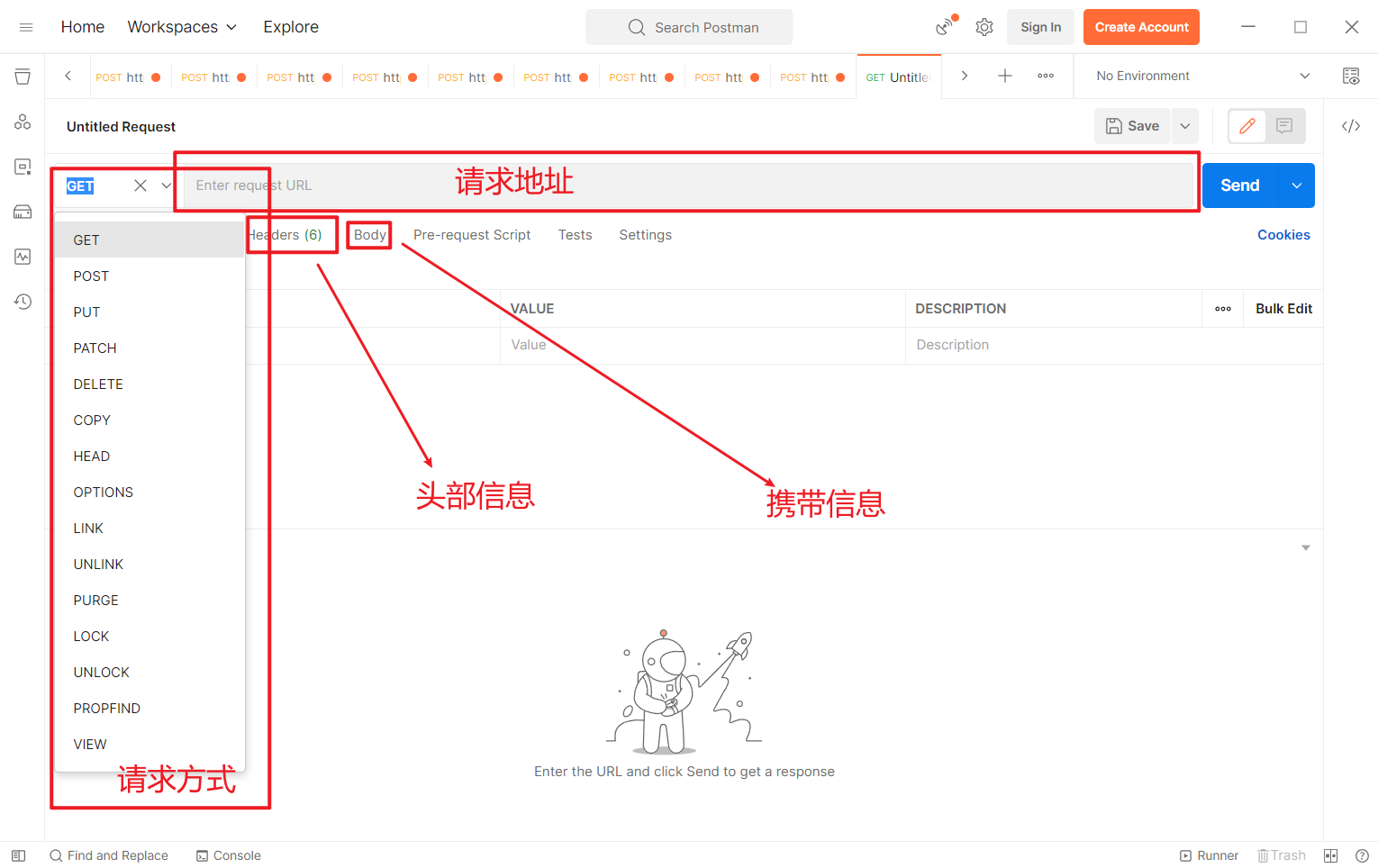This screenshot has width=1378, height=868.
Task: Open the Runner at the bottom bar
Action: [1210, 854]
